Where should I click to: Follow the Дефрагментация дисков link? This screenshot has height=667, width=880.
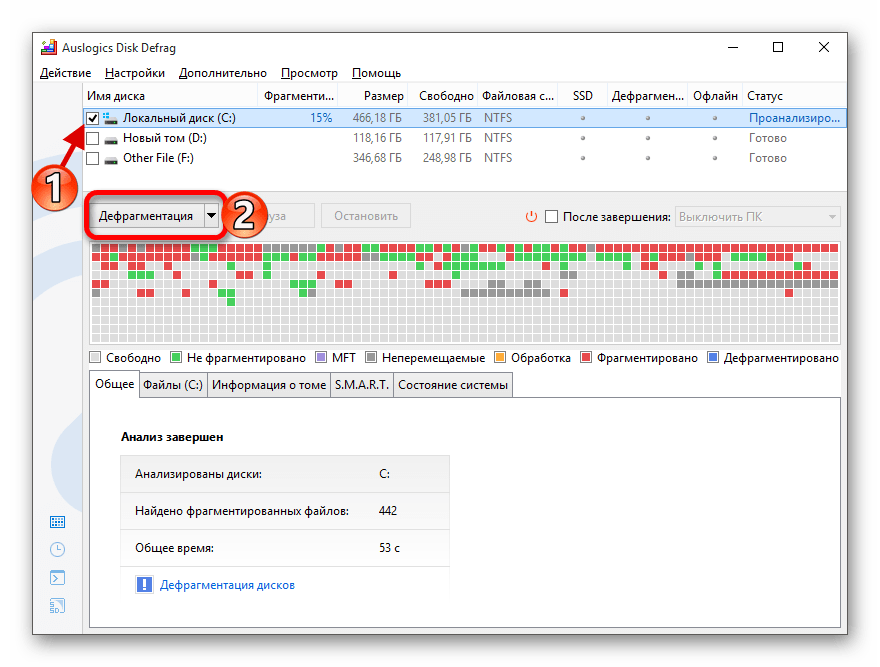pyautogui.click(x=227, y=585)
